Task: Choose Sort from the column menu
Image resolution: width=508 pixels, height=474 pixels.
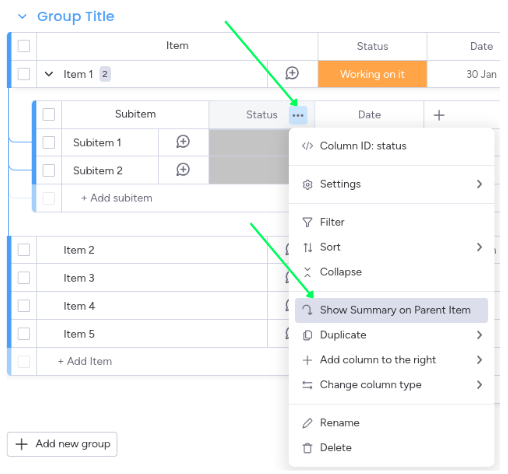Action: pyautogui.click(x=391, y=247)
